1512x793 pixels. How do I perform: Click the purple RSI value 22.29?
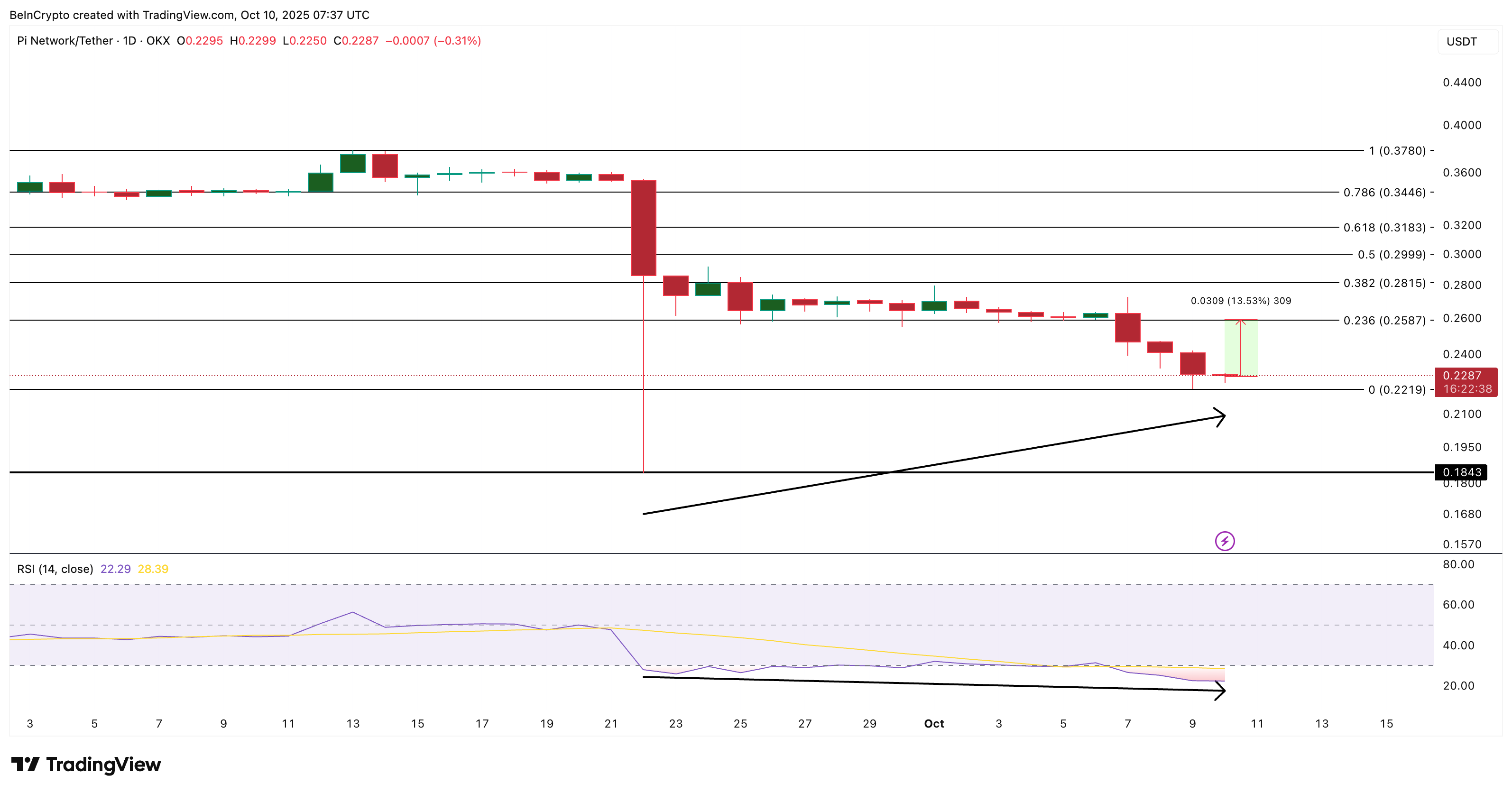pos(116,568)
